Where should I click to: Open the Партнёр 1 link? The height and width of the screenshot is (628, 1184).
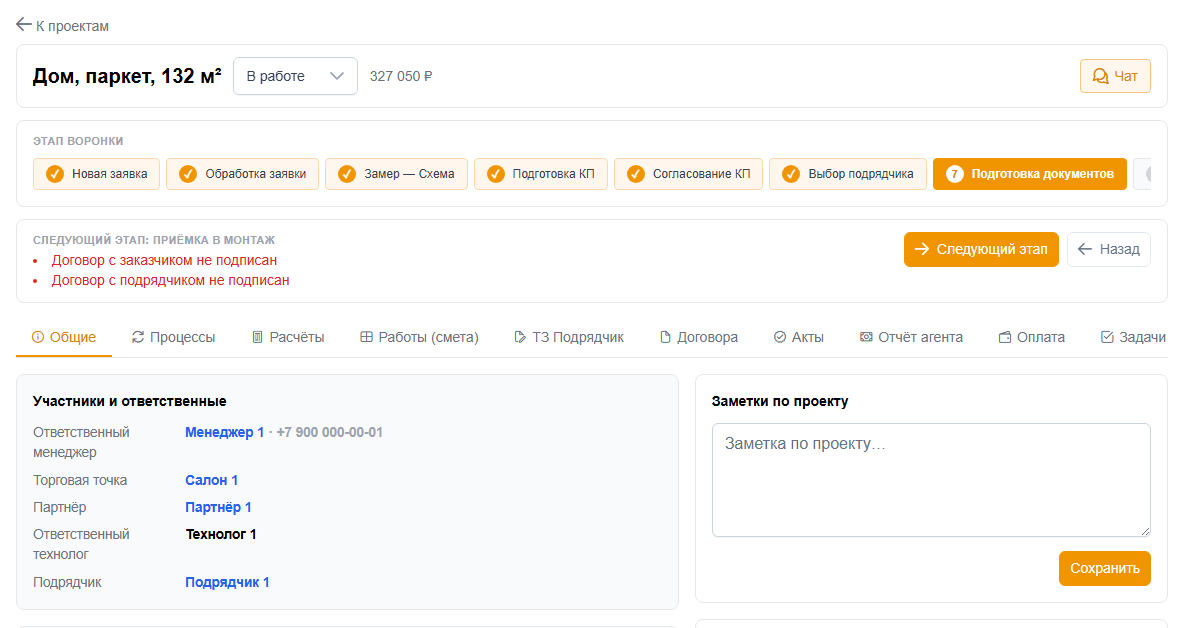[218, 507]
